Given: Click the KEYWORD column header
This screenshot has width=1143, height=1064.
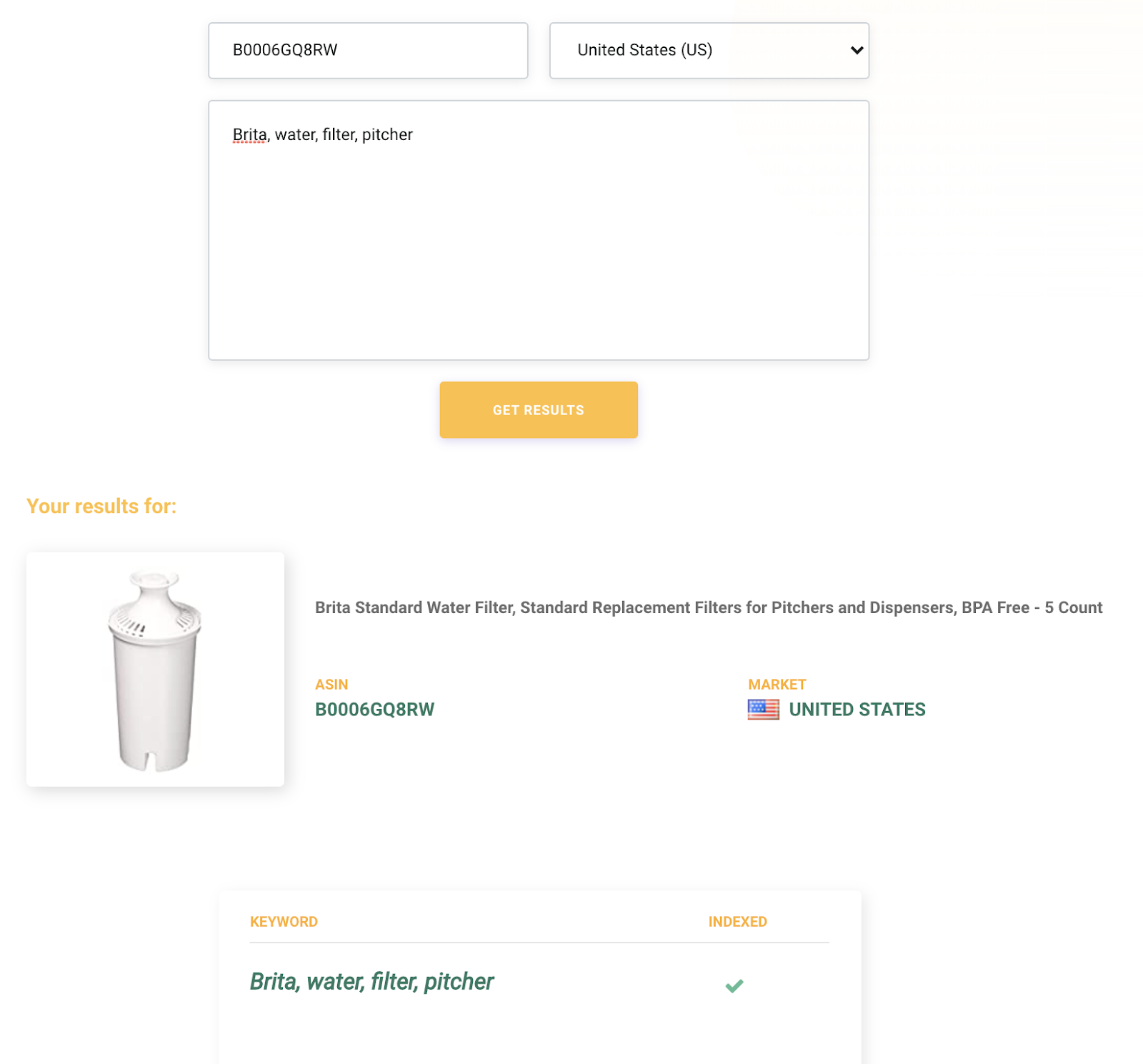Looking at the screenshot, I should 284,922.
